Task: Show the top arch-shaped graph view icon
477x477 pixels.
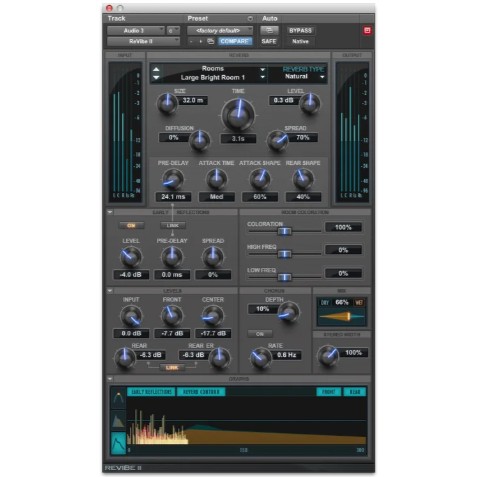Action: coord(118,398)
